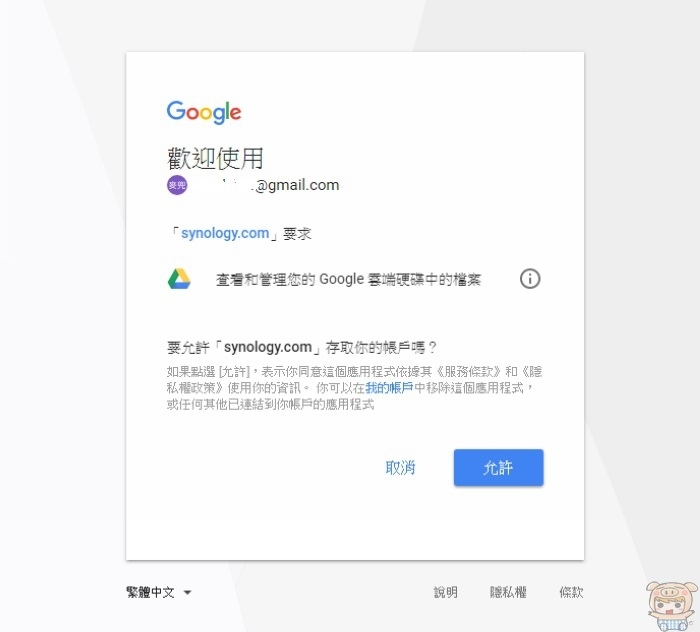Viewport: 700px width, 632px height.
Task: Open the 條款 footer link
Action: pos(571,593)
